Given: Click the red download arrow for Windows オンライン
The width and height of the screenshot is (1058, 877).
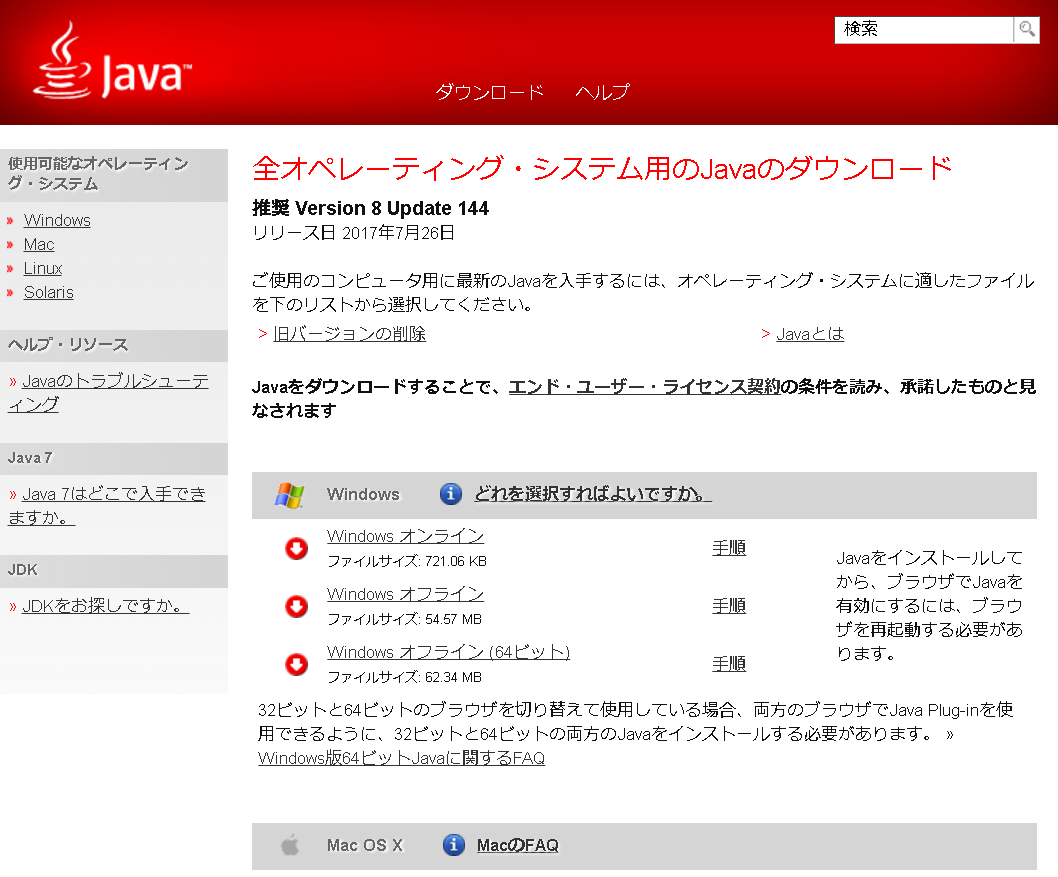Looking at the screenshot, I should click(296, 548).
